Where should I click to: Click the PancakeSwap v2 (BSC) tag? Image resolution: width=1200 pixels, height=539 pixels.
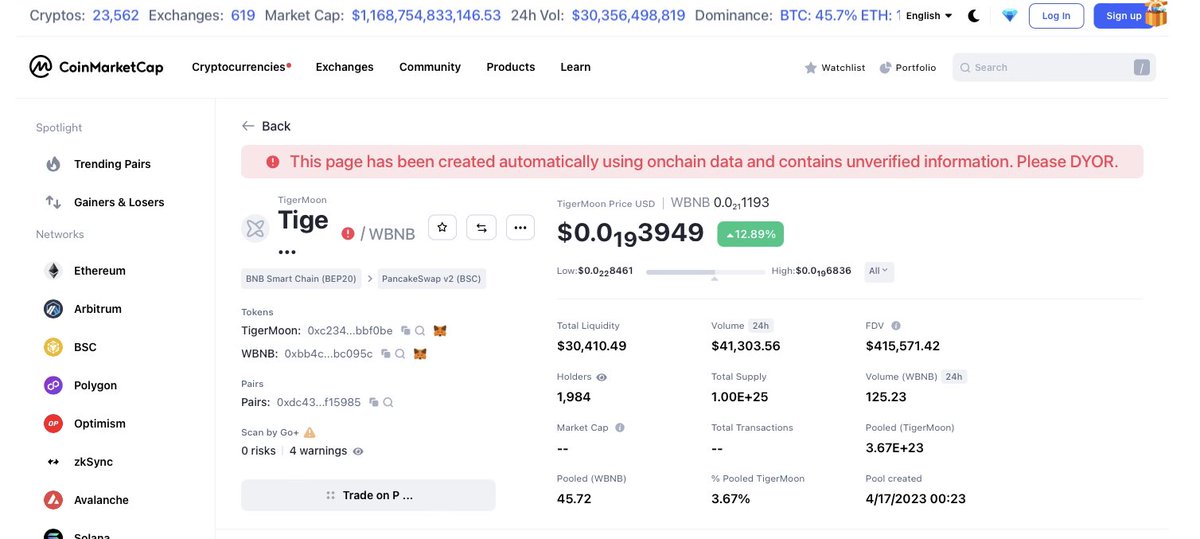(432, 279)
